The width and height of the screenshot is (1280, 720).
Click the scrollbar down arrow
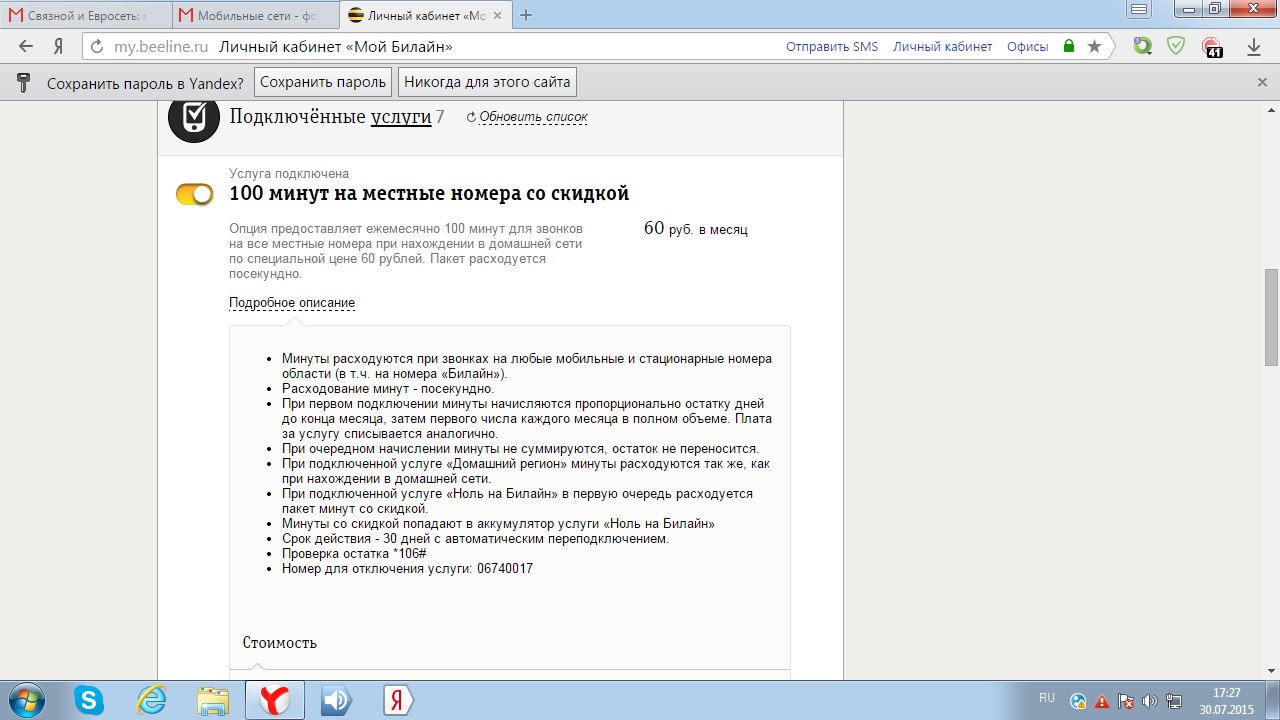[1272, 670]
